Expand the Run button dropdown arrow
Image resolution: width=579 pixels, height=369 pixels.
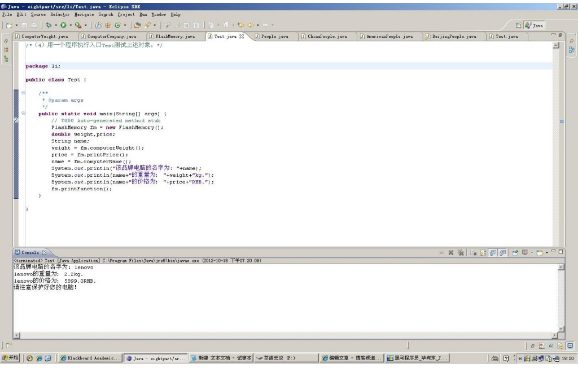[x=71, y=25]
